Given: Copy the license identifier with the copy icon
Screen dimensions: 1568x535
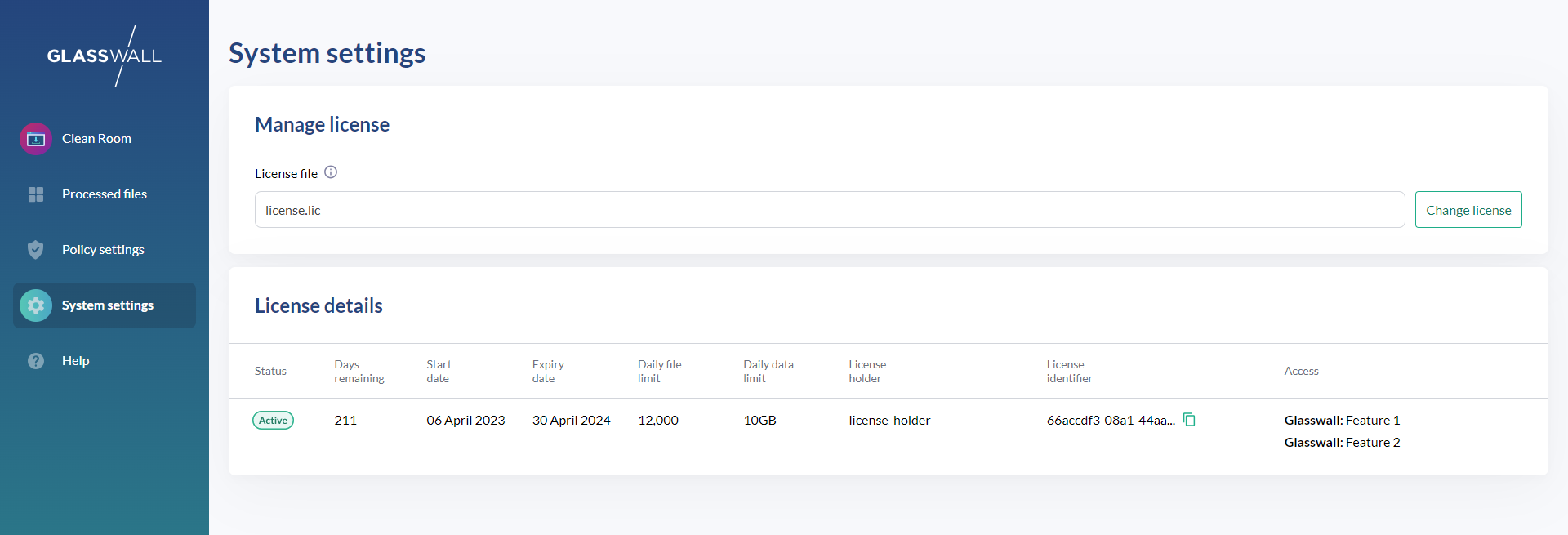Looking at the screenshot, I should (x=1190, y=420).
